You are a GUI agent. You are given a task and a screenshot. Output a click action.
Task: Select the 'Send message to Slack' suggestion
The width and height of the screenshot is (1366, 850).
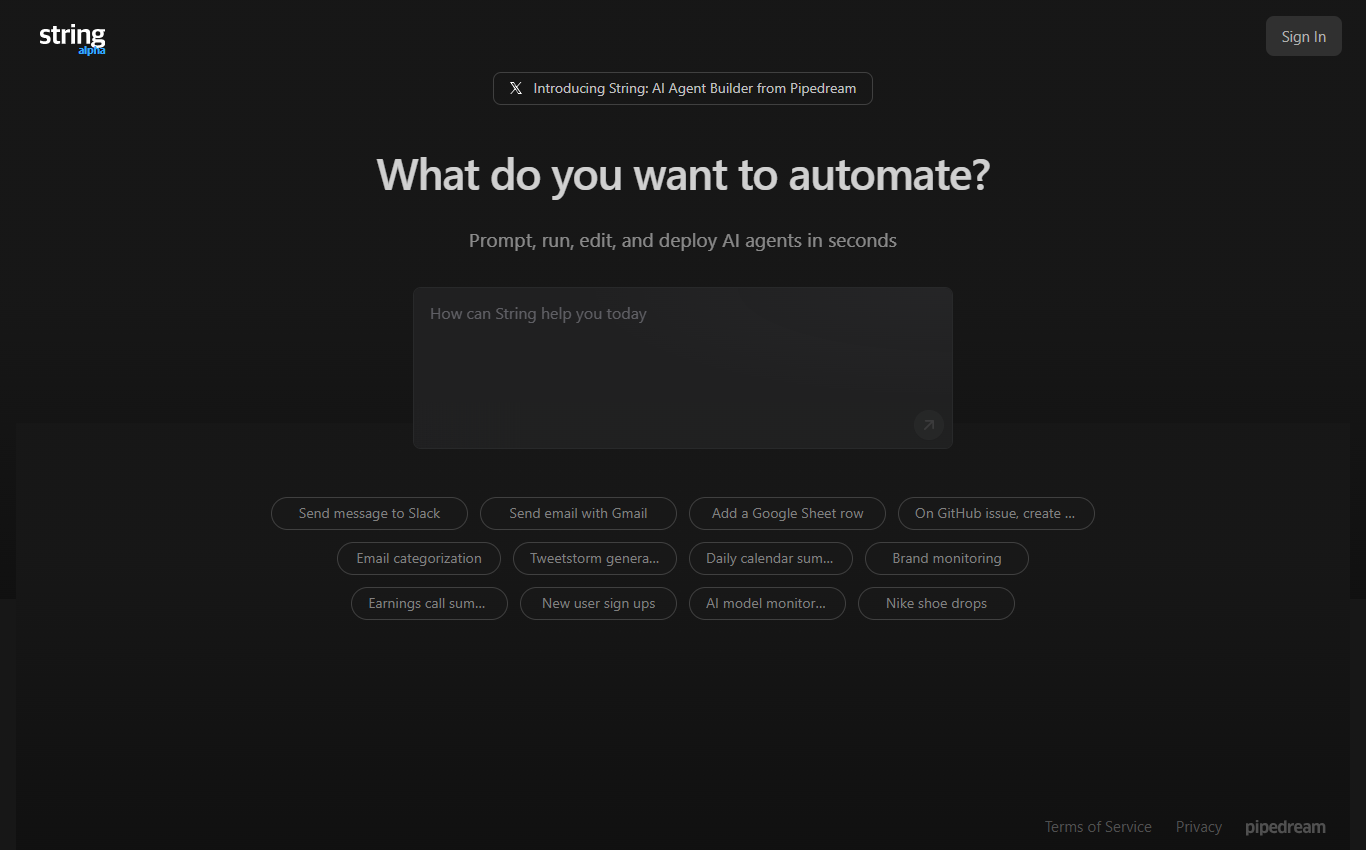tap(370, 513)
